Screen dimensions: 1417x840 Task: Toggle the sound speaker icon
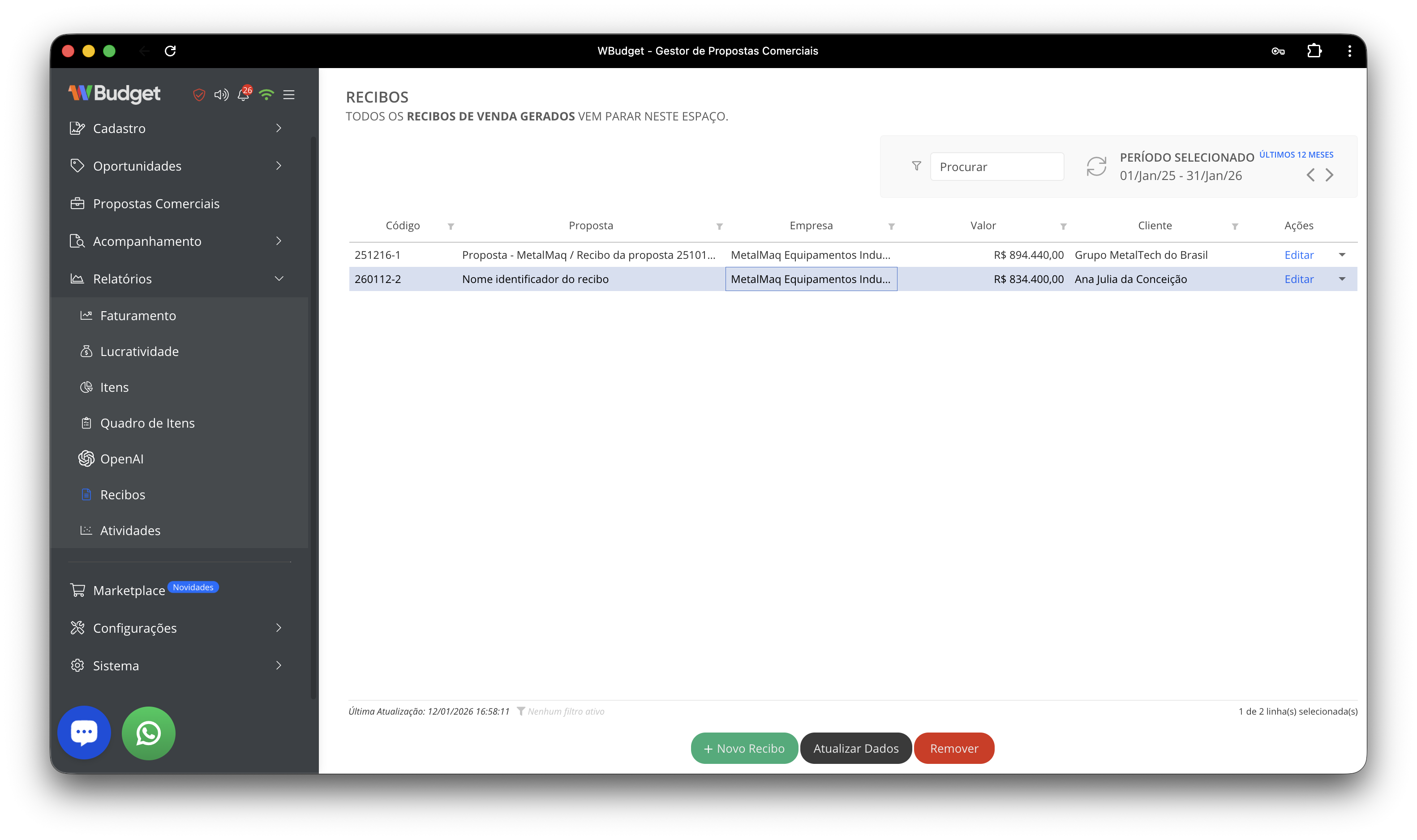221,94
